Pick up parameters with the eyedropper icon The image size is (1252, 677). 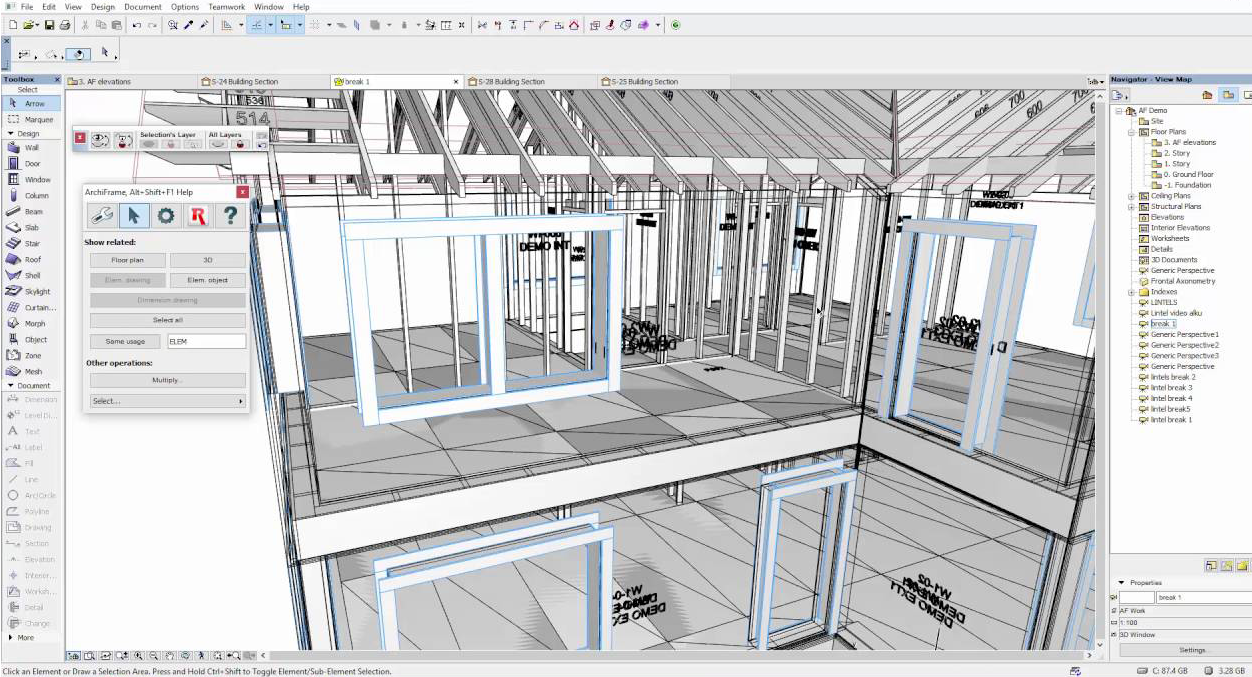coord(189,25)
